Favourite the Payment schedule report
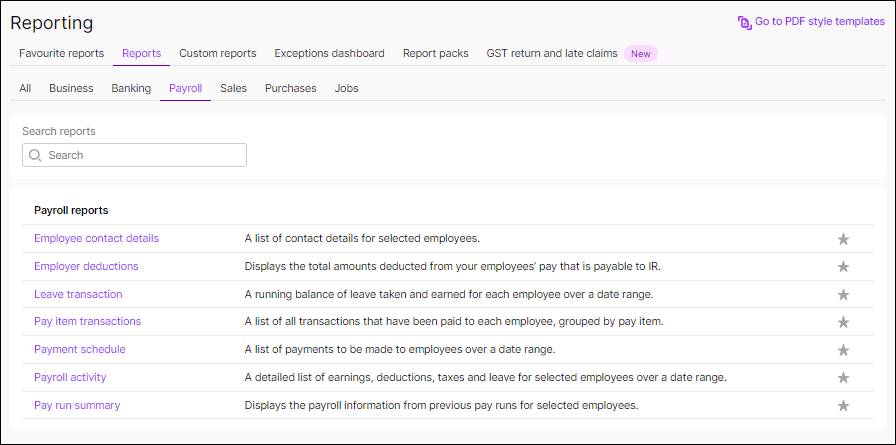The image size is (896, 445). (843, 350)
